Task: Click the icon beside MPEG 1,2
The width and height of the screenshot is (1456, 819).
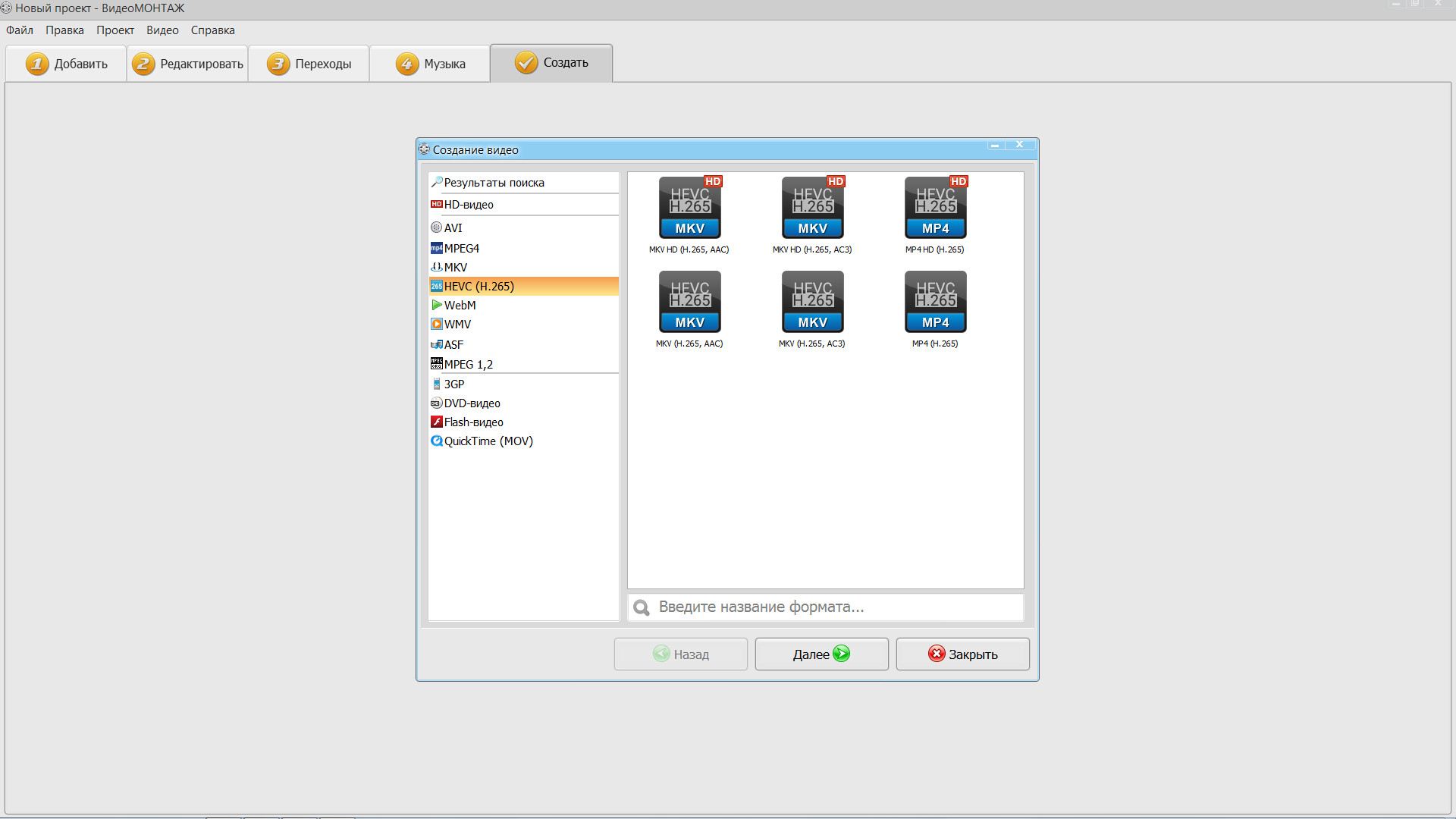Action: (437, 363)
